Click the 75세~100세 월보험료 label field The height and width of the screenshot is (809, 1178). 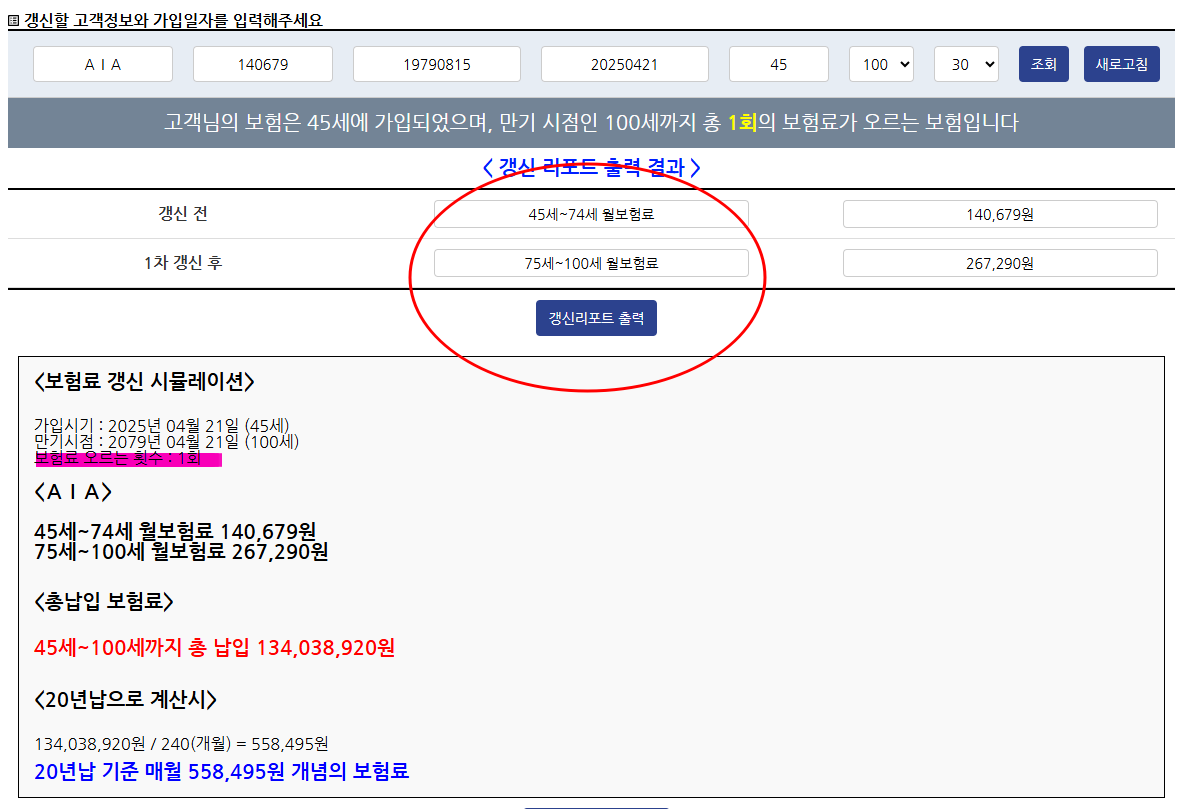590,262
